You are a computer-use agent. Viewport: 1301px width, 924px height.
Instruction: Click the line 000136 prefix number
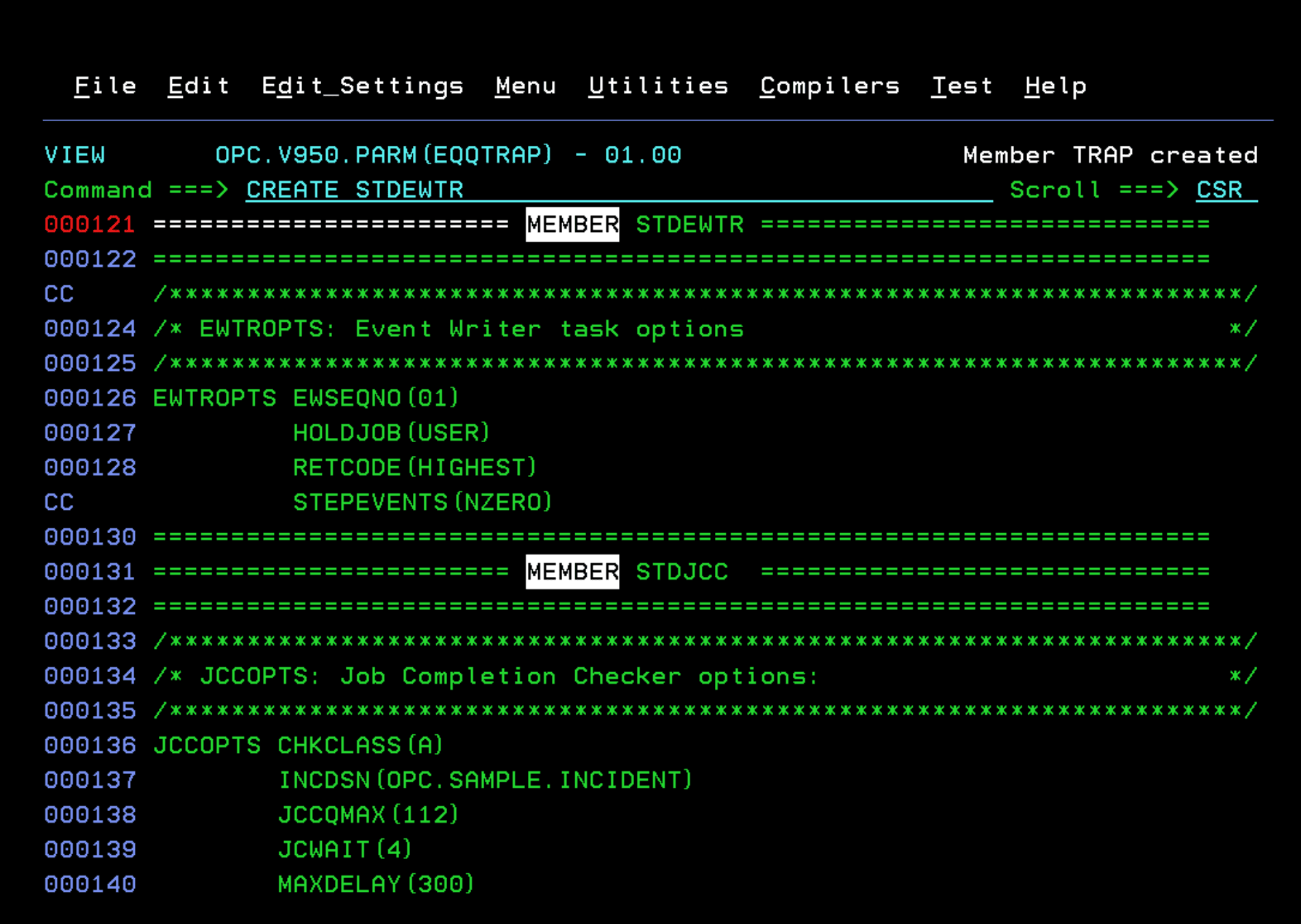coord(90,745)
